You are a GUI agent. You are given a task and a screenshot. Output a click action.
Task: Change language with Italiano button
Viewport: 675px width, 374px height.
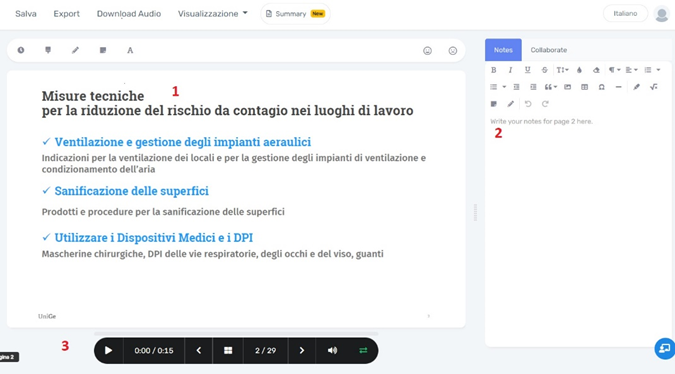tap(625, 14)
